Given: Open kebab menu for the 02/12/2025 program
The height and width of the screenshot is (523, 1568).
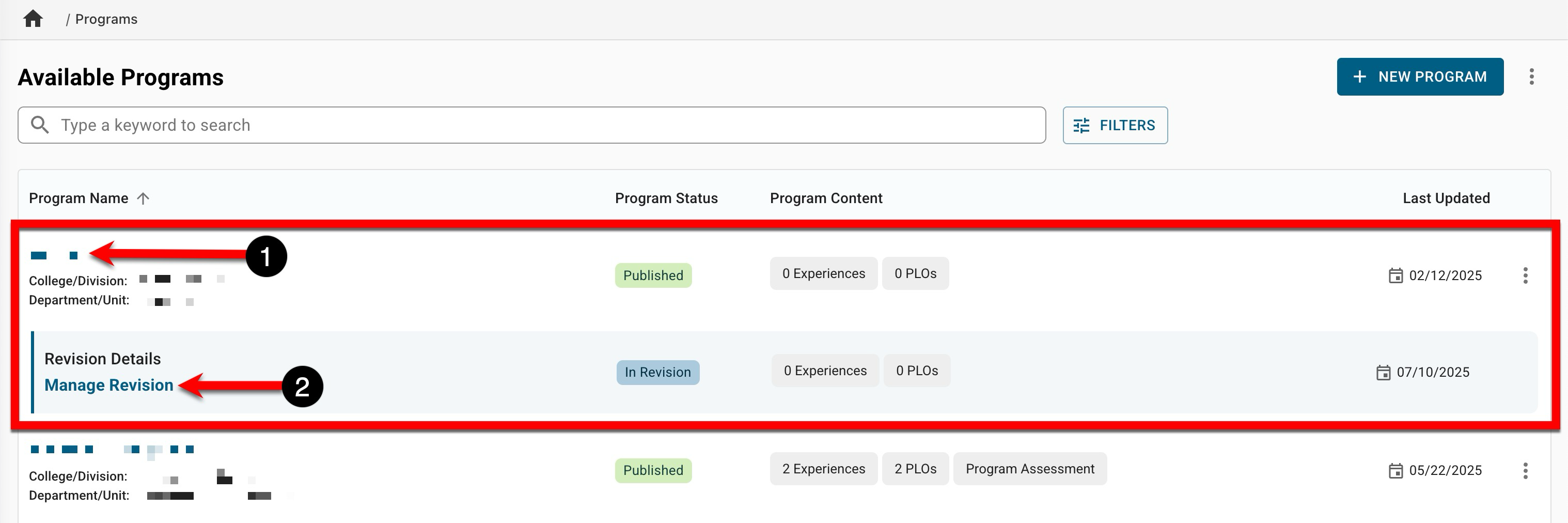Looking at the screenshot, I should (1525, 275).
